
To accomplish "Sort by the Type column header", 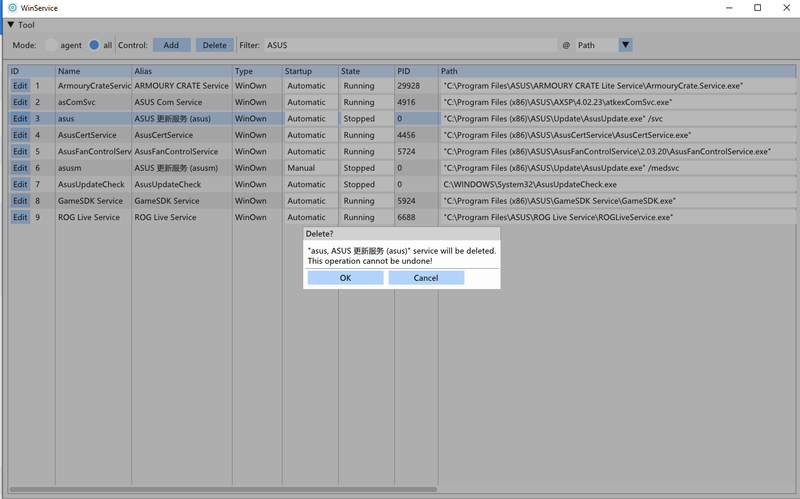I will (257, 71).
